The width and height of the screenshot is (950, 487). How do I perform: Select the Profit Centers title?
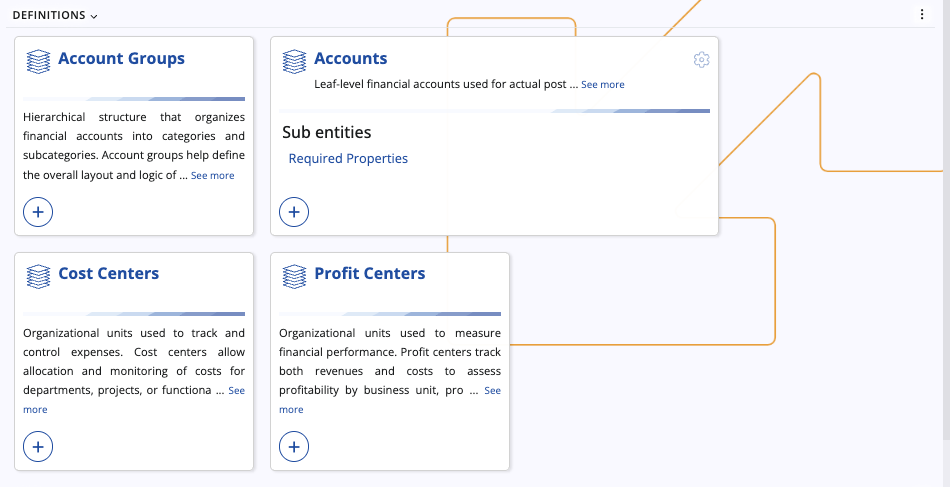tap(369, 274)
